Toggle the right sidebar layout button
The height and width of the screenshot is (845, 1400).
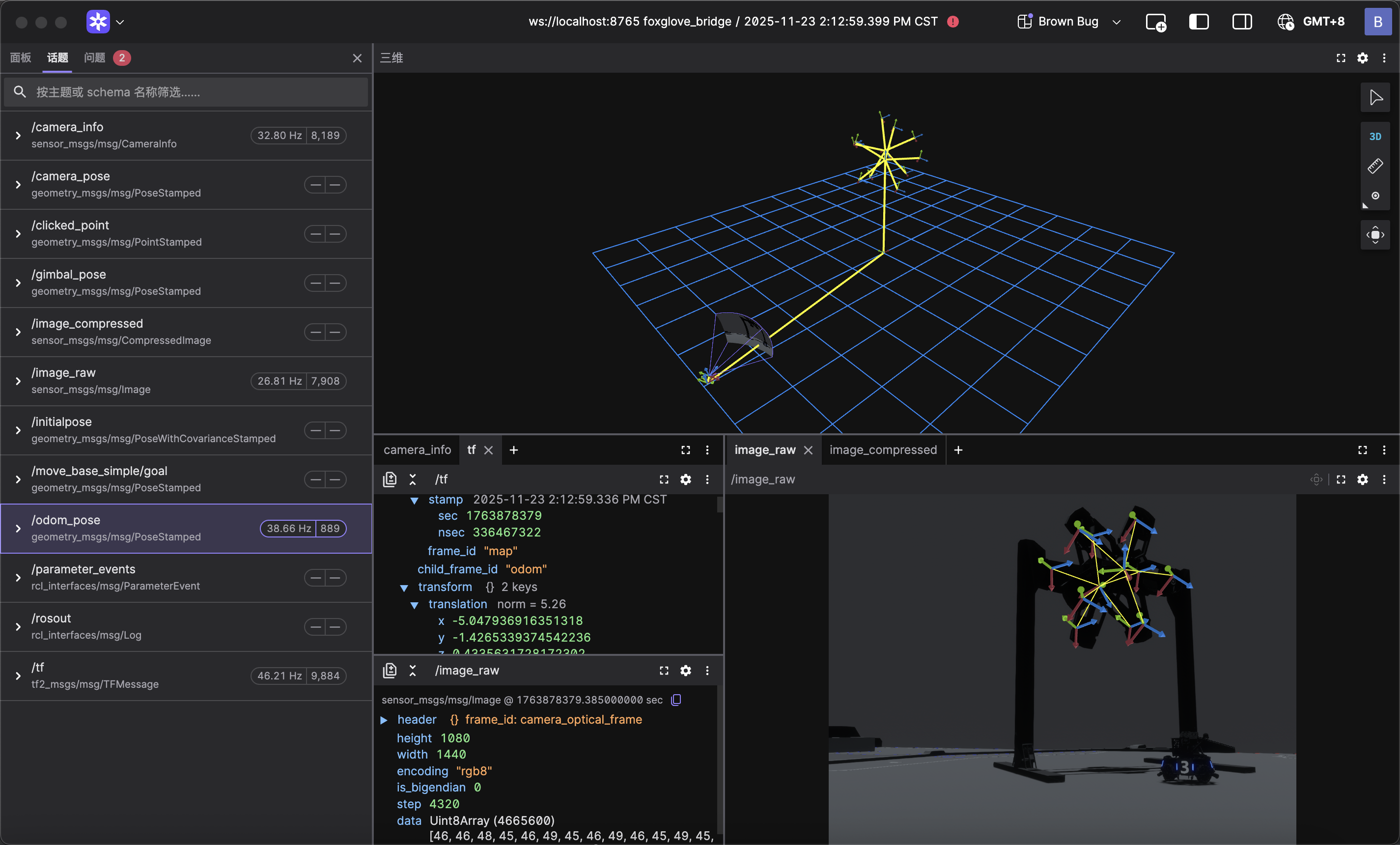1242,22
